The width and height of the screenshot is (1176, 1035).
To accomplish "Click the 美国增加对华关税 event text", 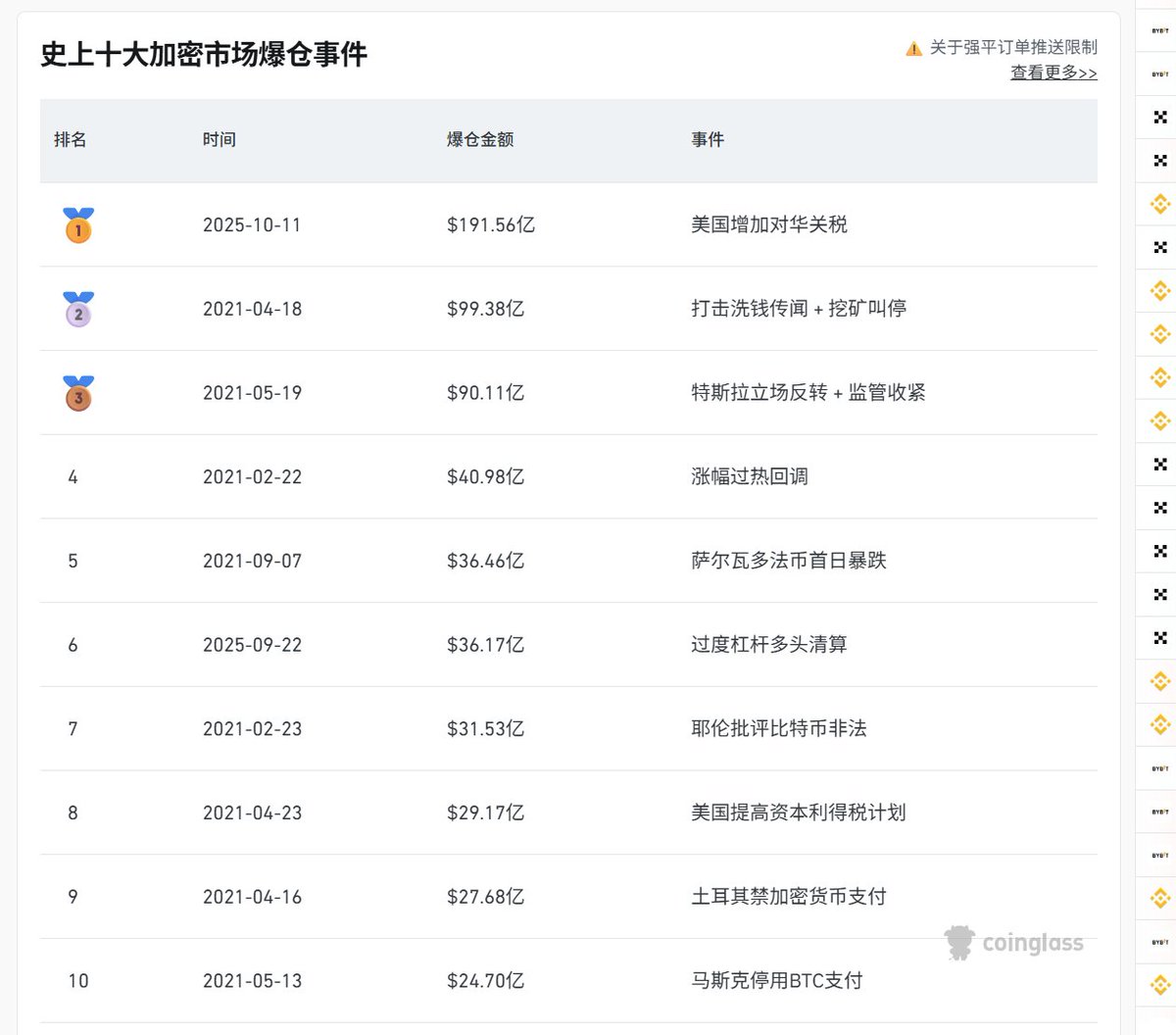I will point(769,225).
